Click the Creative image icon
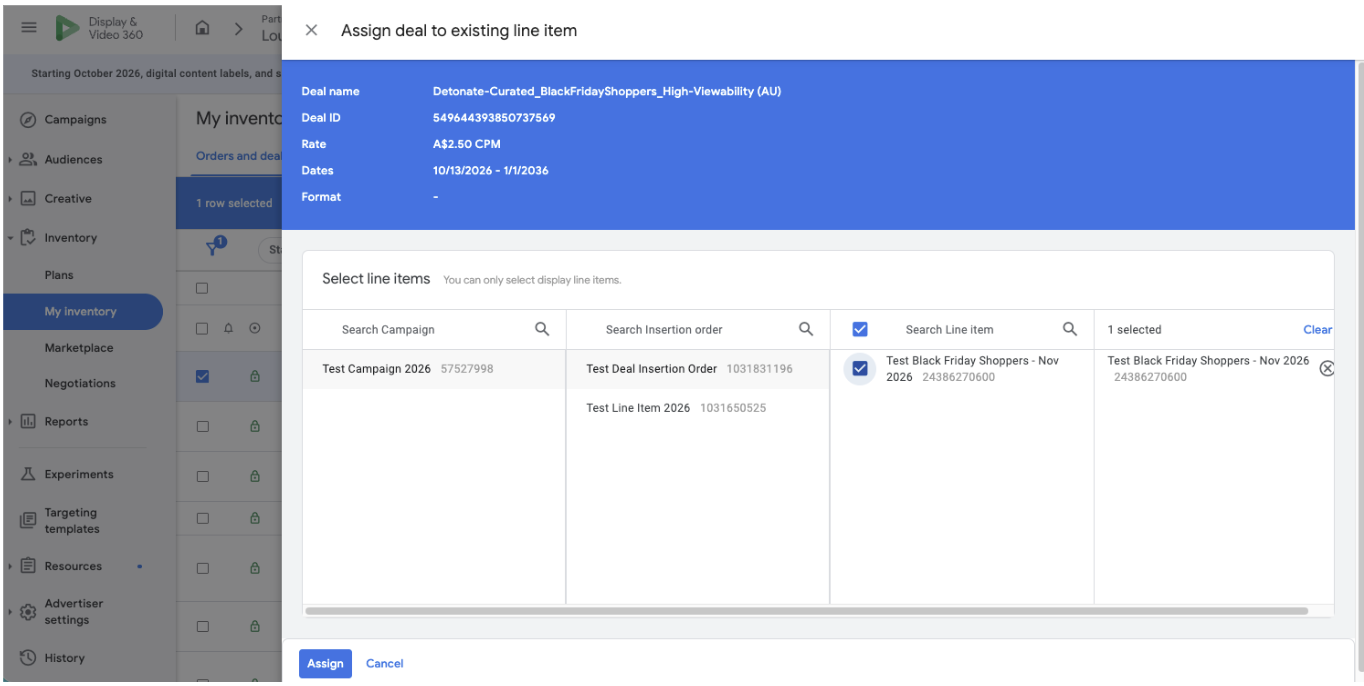The width and height of the screenshot is (1364, 686). (28, 199)
